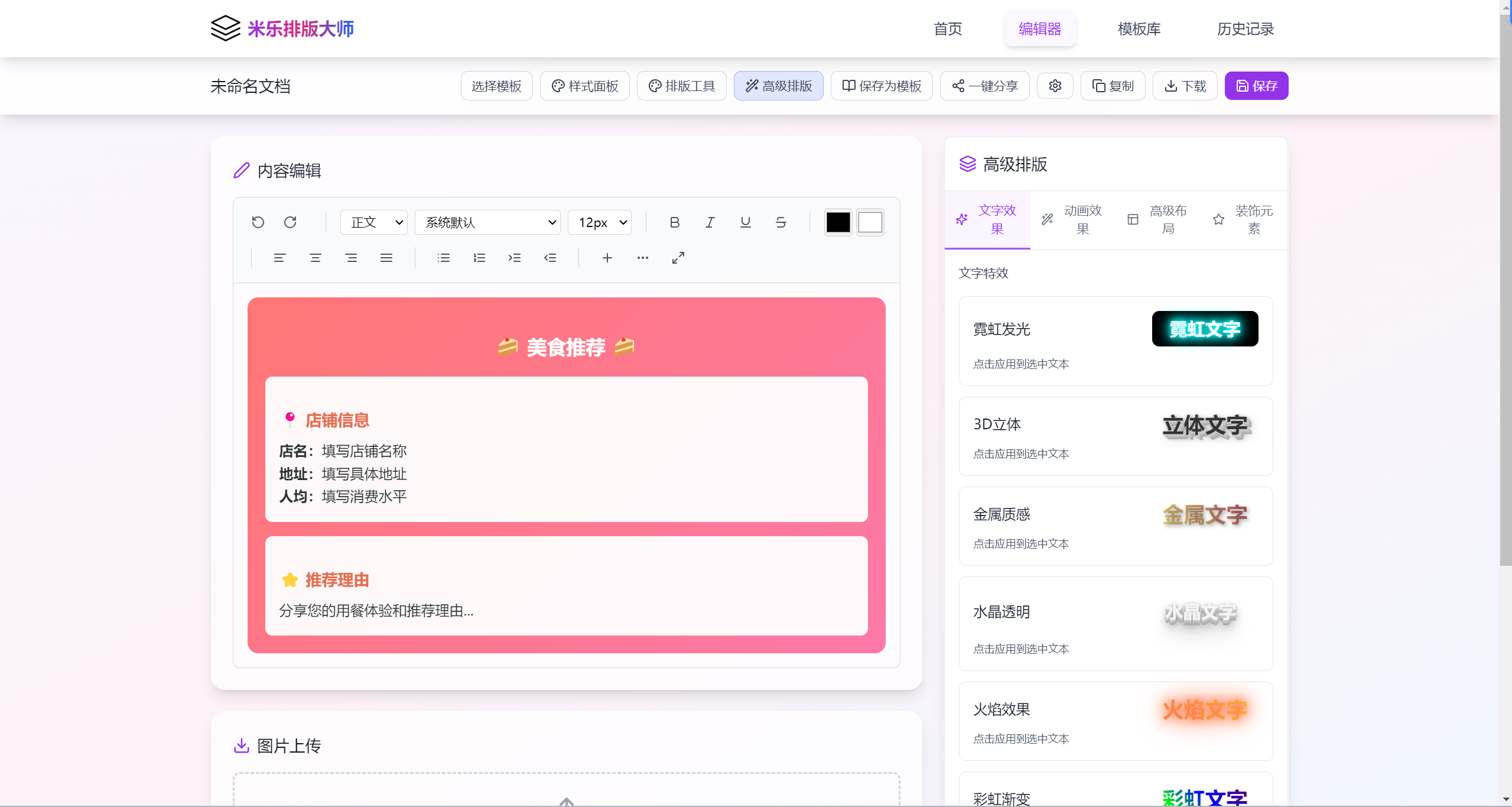Click the undo icon in editor toolbar
The height and width of the screenshot is (807, 1512).
point(258,222)
